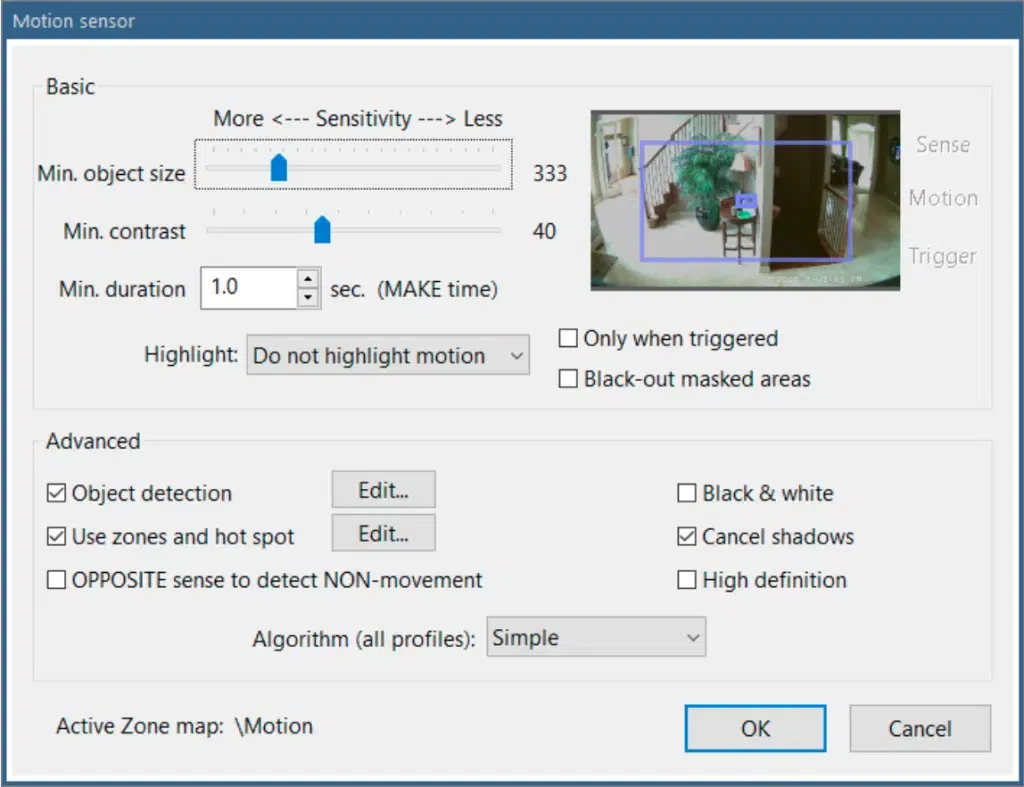Toggle the Object detection checkbox

(x=56, y=493)
